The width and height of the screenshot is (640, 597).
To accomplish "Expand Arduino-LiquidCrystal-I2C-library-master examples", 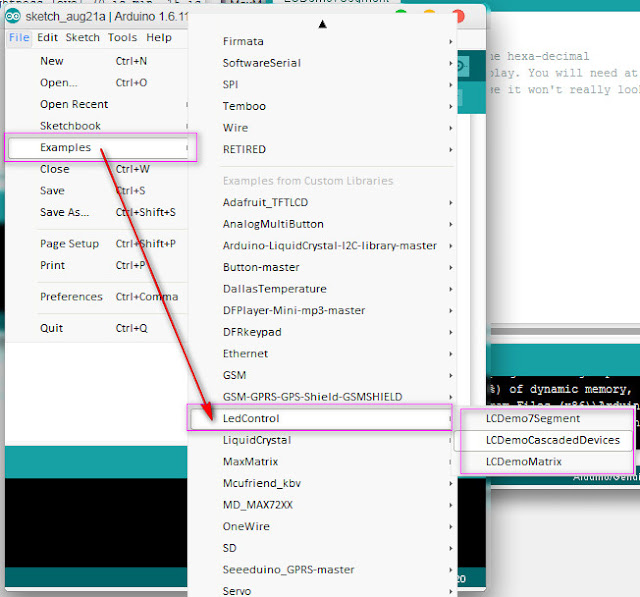I will point(322,246).
